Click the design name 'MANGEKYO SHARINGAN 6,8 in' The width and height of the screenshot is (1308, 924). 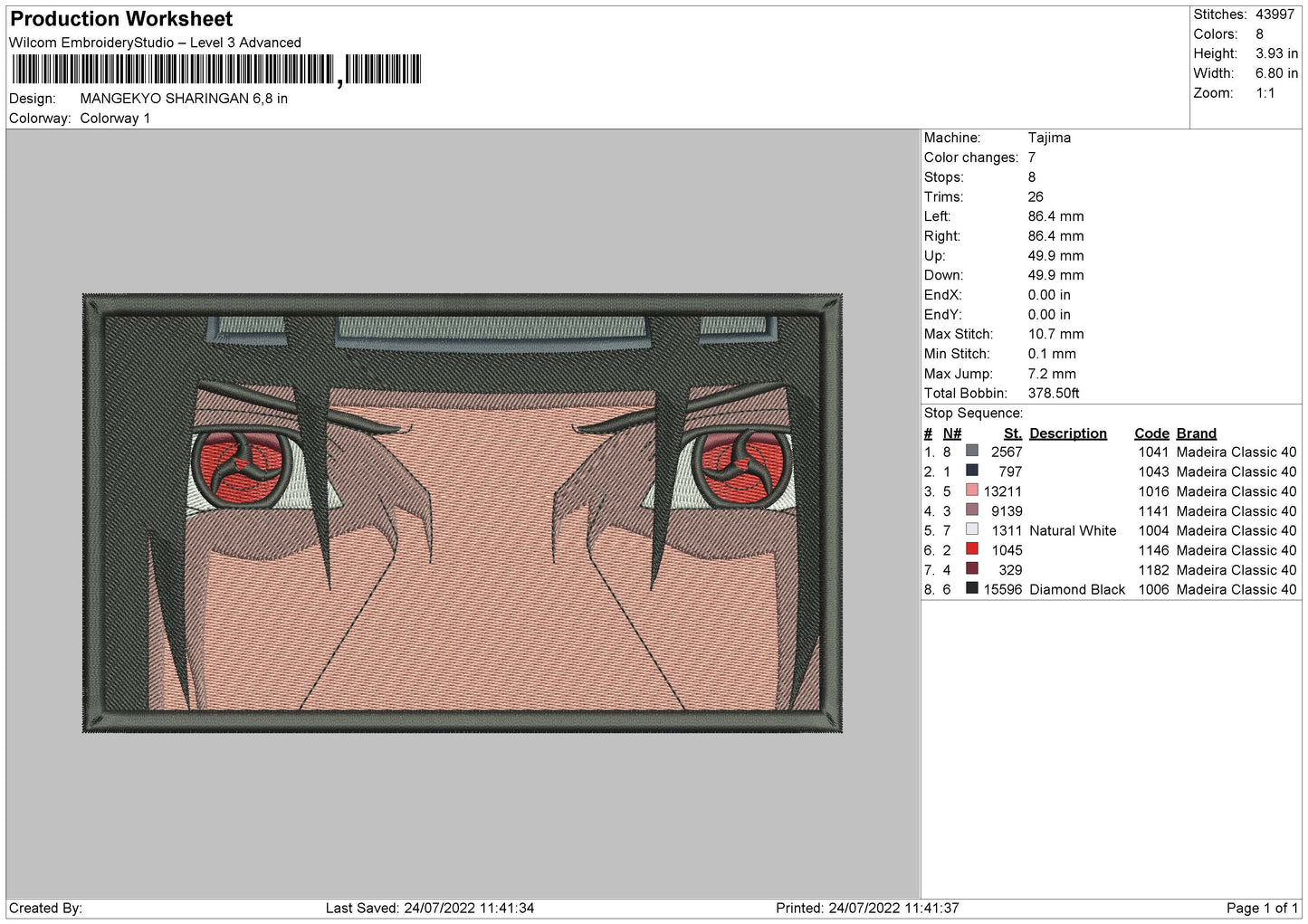pos(184,99)
